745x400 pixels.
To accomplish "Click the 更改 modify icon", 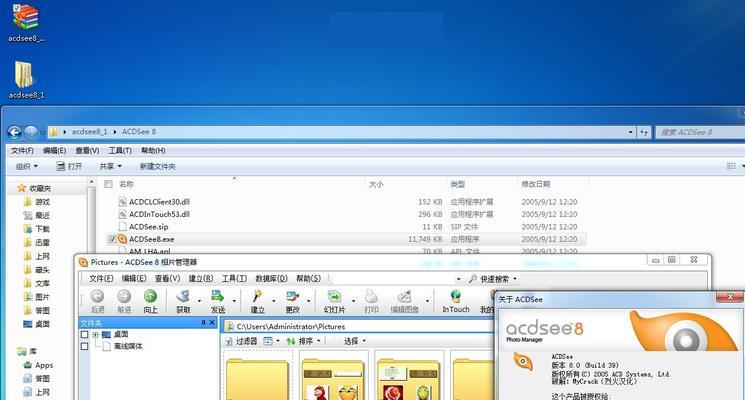I will 292,296.
